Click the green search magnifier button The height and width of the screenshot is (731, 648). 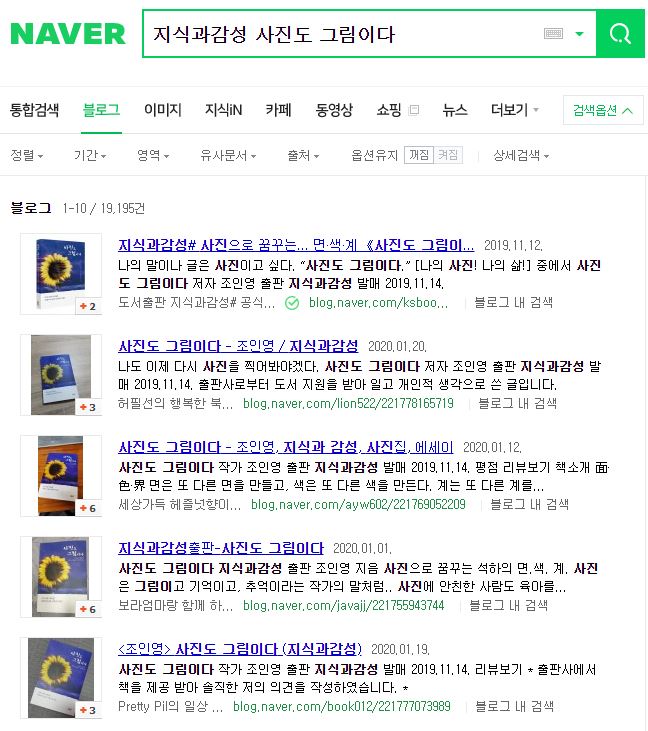(x=620, y=34)
